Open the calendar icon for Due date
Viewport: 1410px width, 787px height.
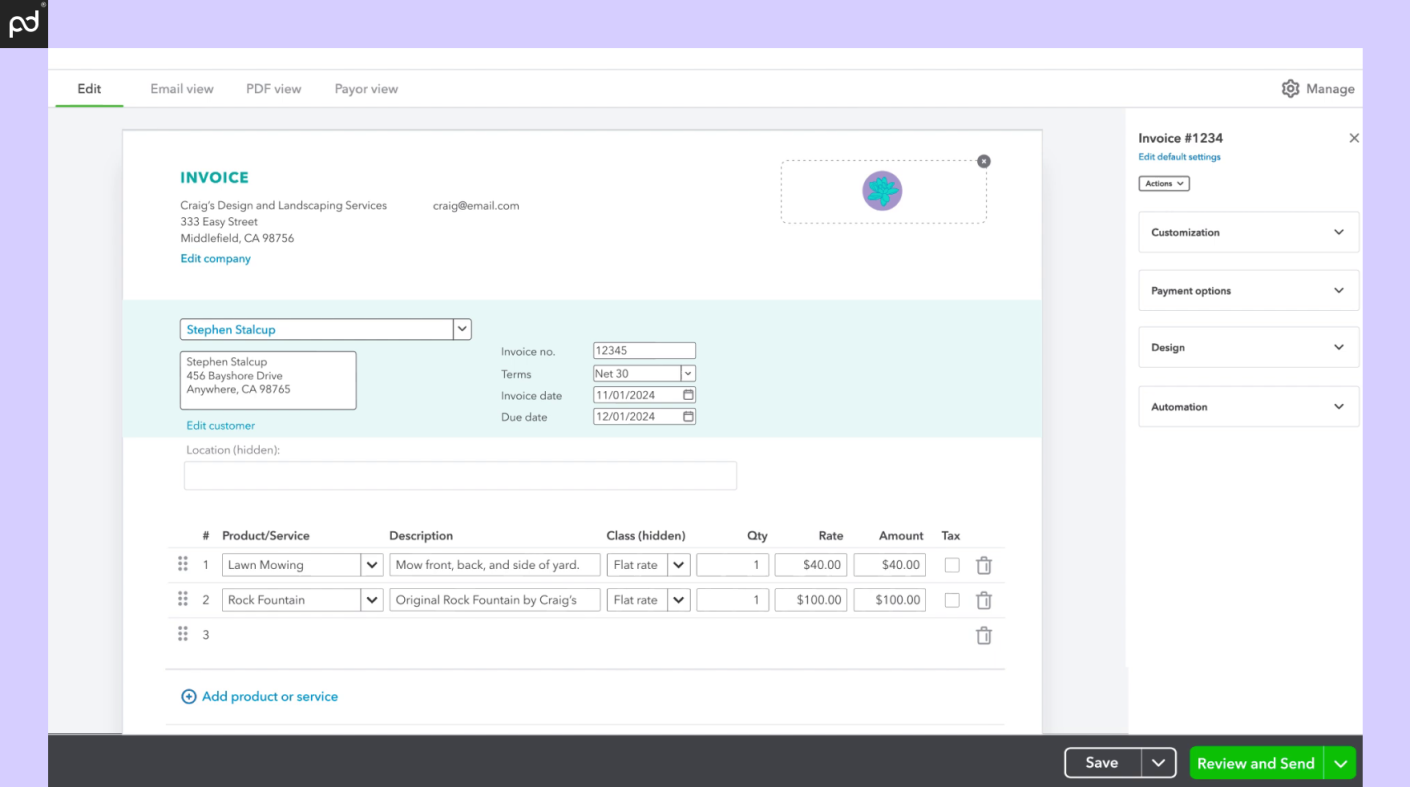[687, 416]
